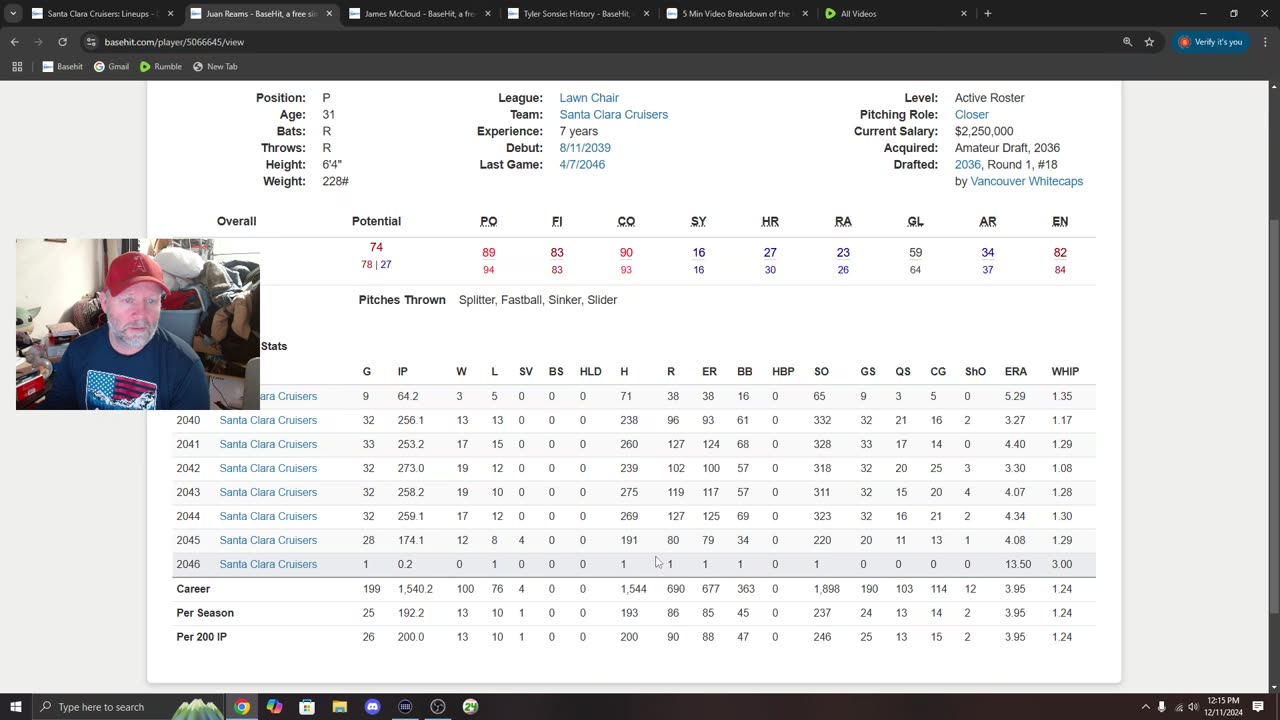1280x720 pixels.
Task: Close the James McCloud tab
Action: click(488, 14)
